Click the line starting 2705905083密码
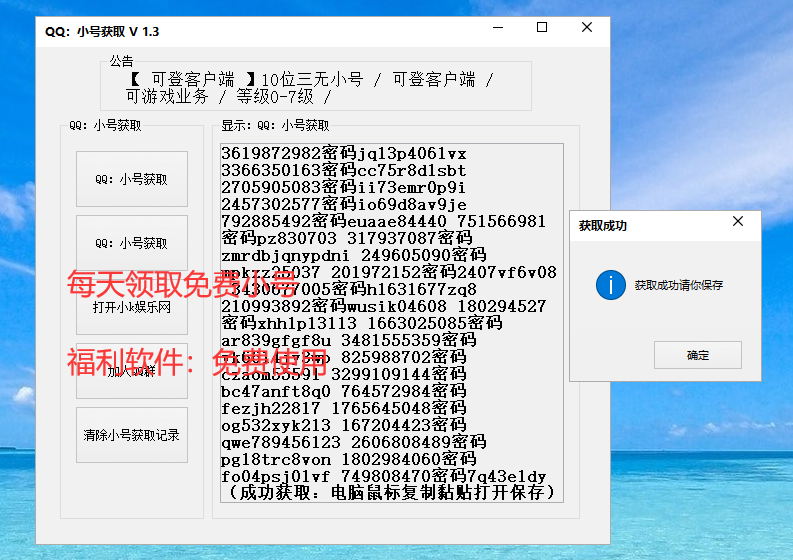 pyautogui.click(x=343, y=187)
